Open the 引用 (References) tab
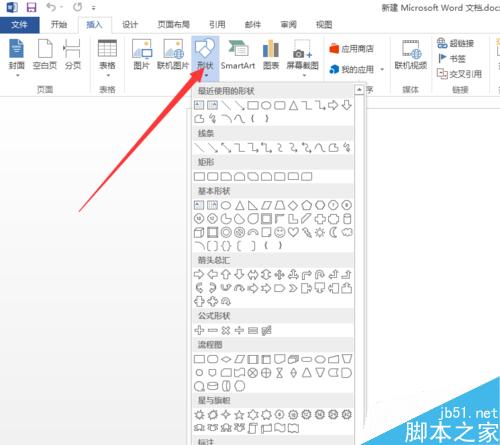 217,25
